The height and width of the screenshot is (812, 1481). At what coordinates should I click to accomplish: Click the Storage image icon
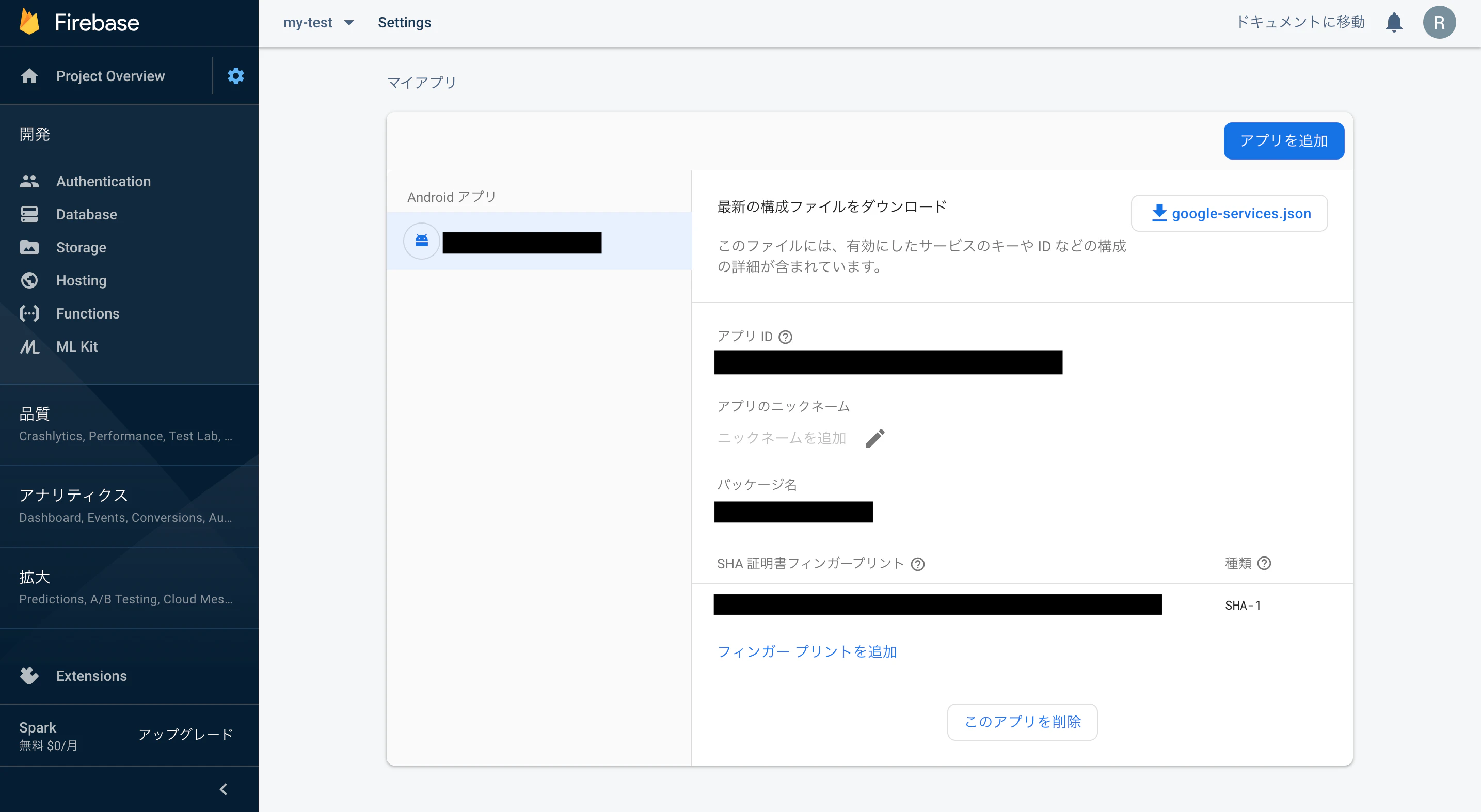point(29,247)
